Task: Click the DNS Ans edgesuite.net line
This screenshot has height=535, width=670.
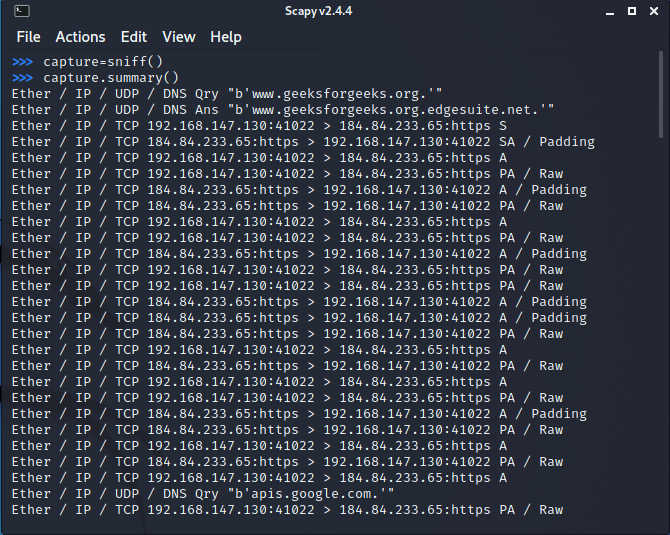Action: (x=282, y=110)
